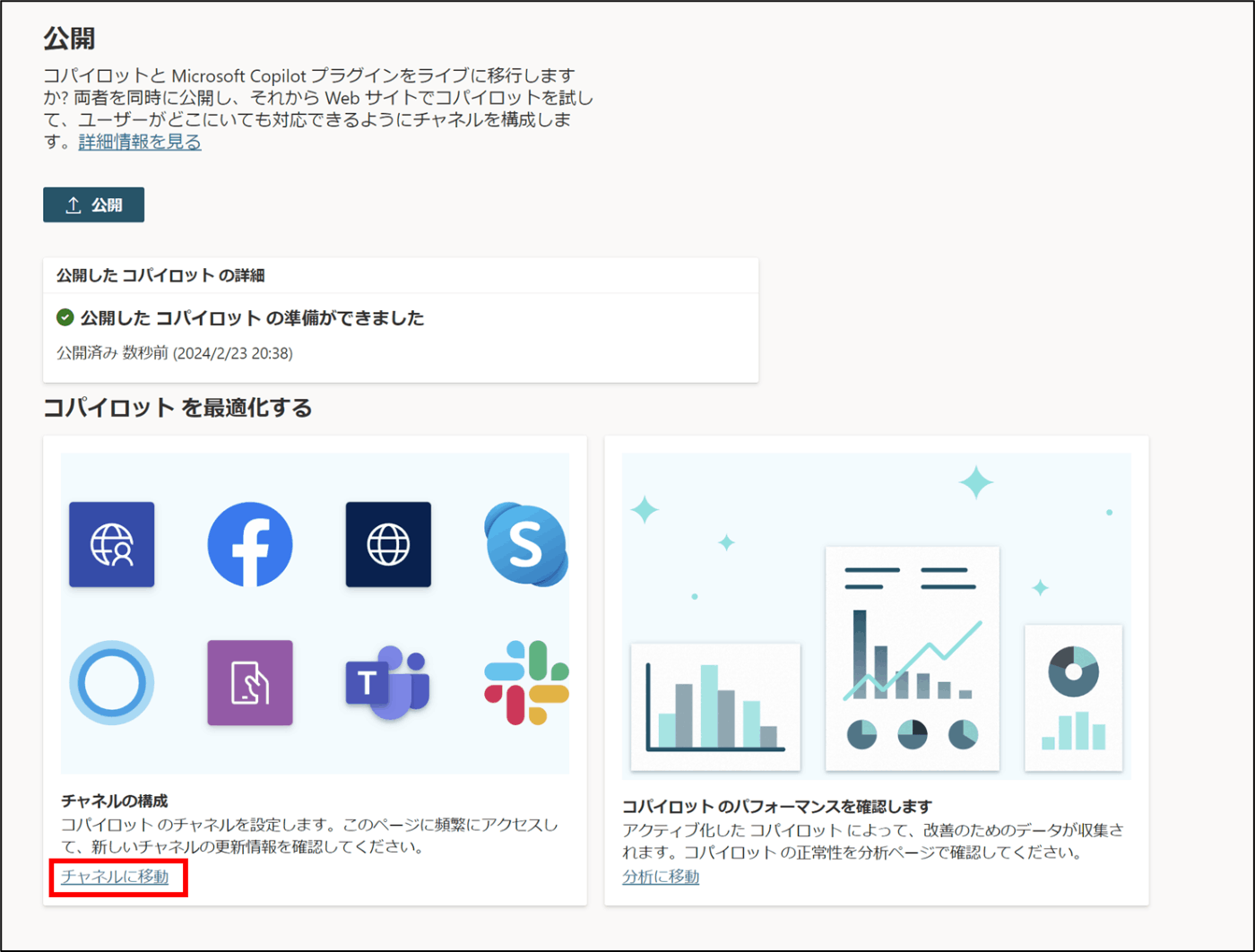Click the 公開した コパイロット の詳細 header
Screen dimensions: 1255x952
160,275
